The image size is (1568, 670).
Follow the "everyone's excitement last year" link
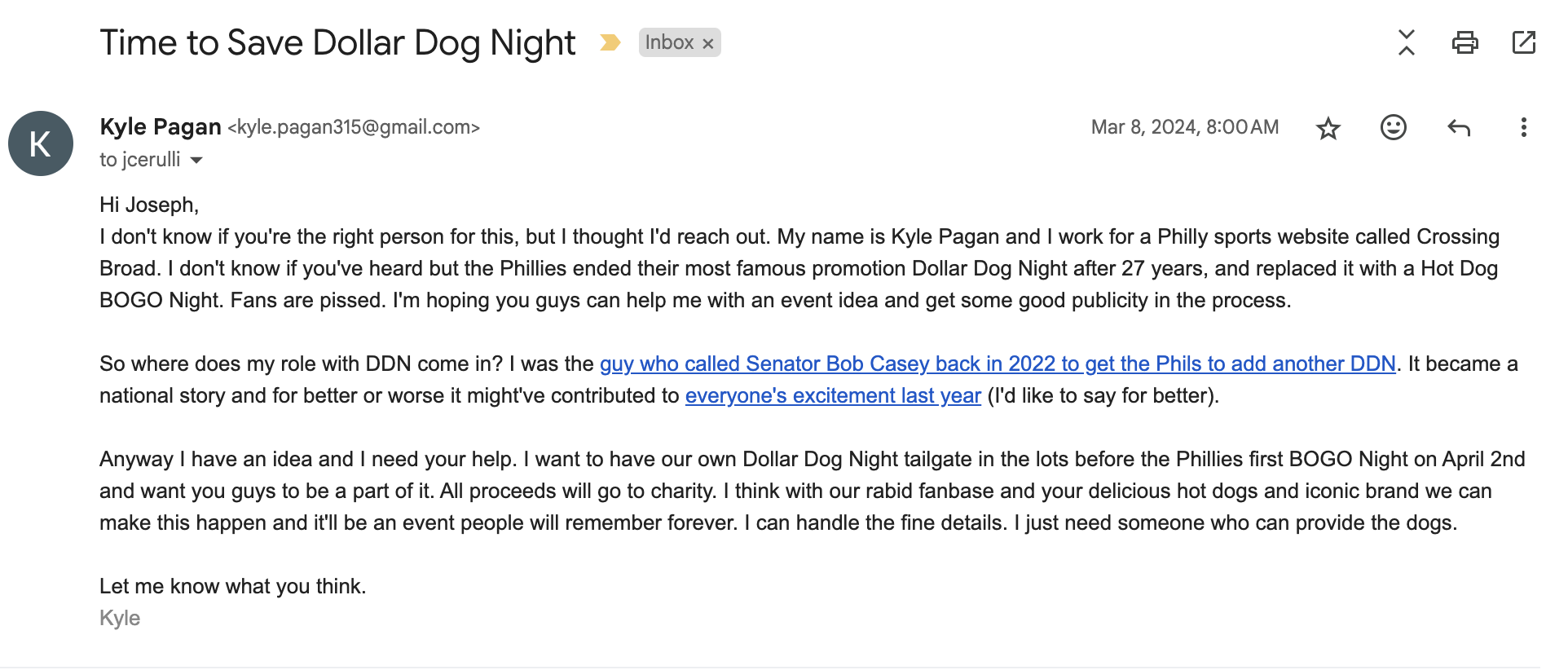point(833,395)
